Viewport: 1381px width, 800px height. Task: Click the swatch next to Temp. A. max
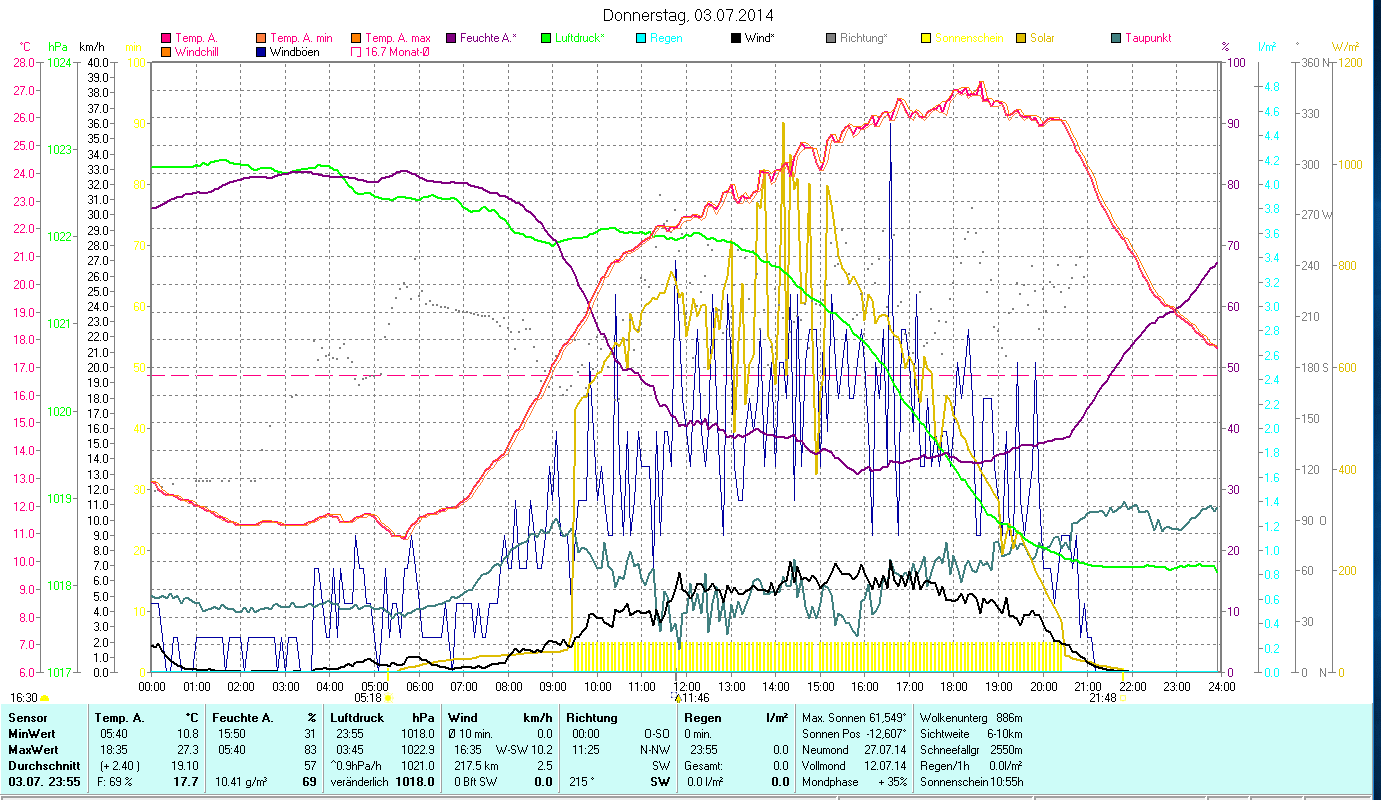point(355,38)
